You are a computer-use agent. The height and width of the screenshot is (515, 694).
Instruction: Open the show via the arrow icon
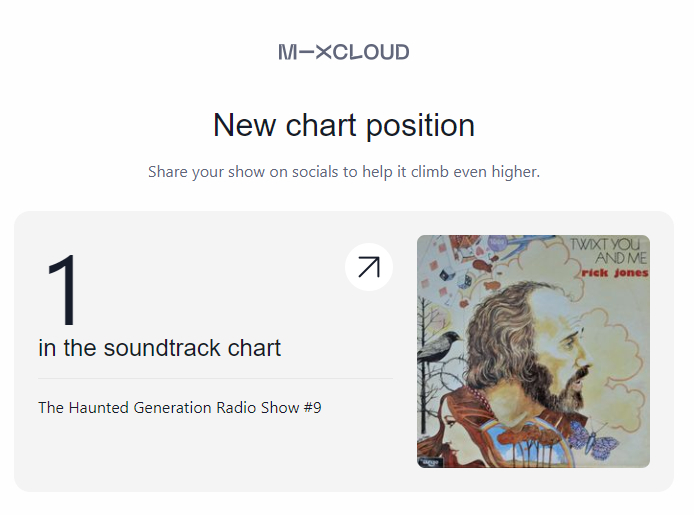[369, 267]
